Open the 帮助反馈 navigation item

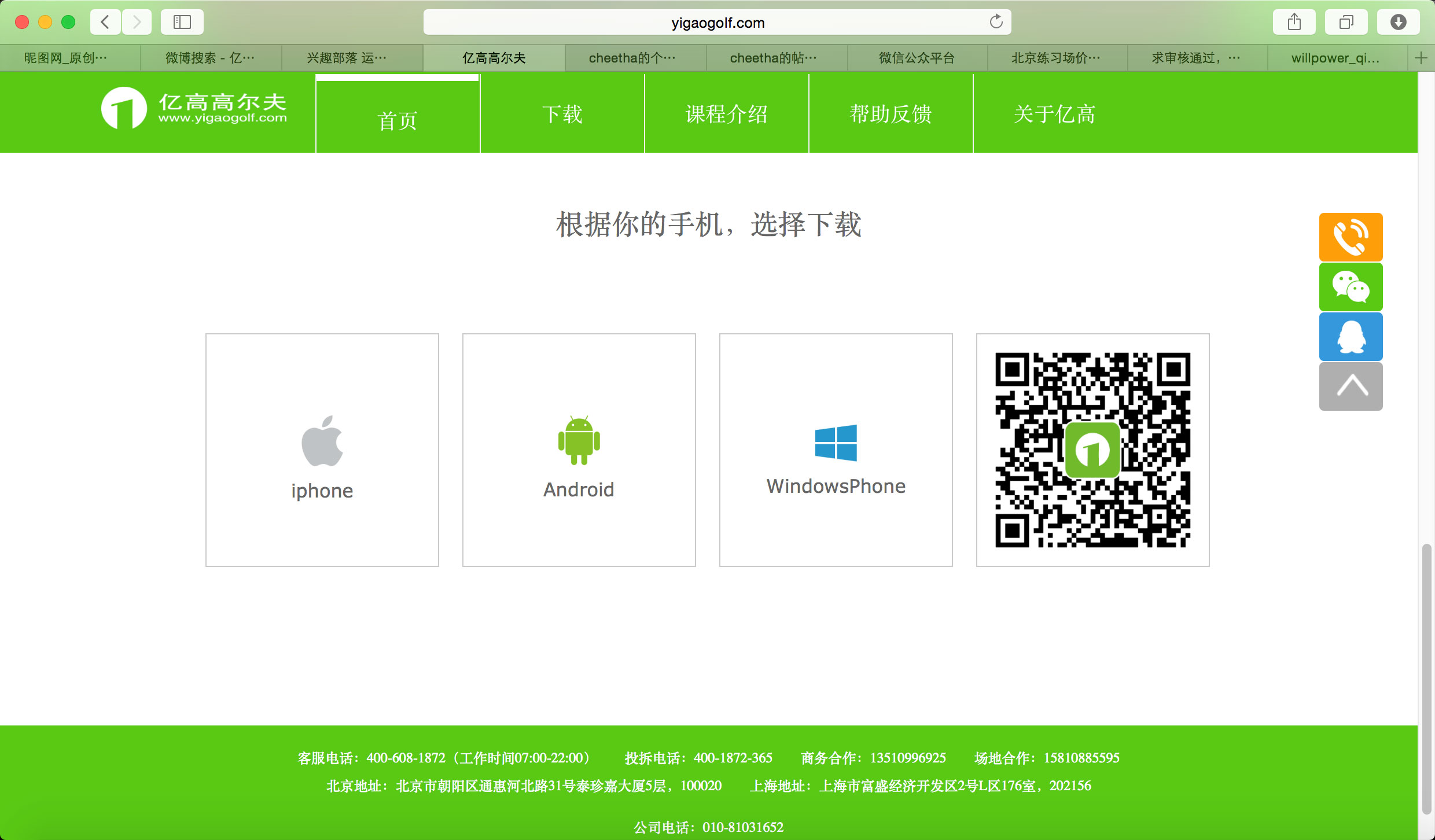point(891,115)
